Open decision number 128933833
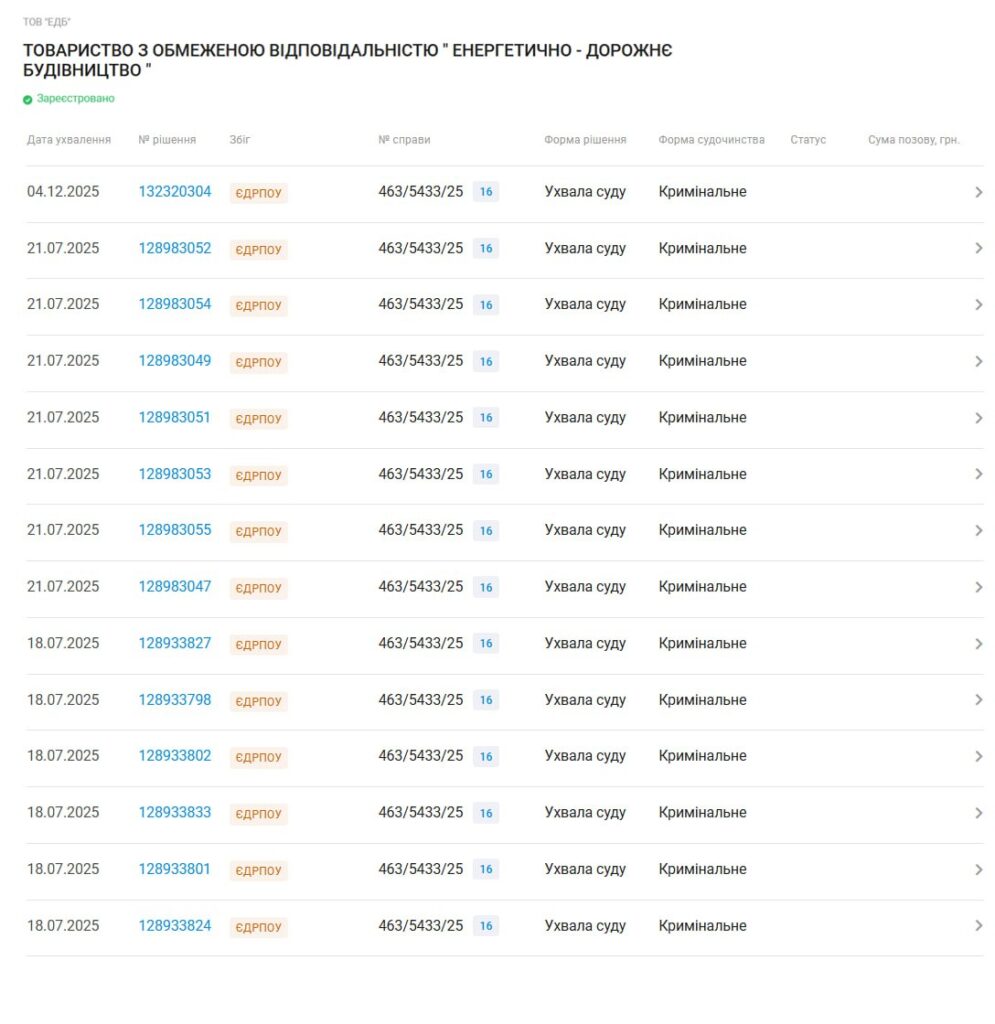Image resolution: width=995 pixels, height=1024 pixels. click(x=174, y=812)
